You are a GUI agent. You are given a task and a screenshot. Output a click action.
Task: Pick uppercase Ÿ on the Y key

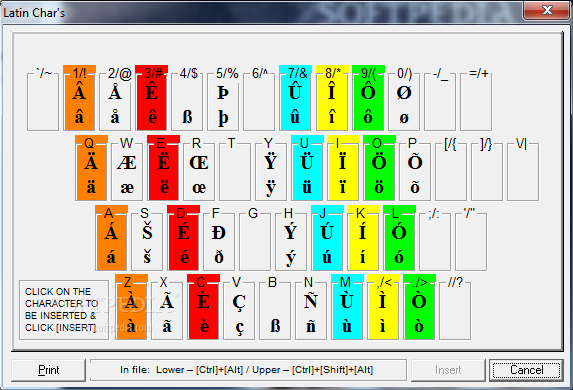click(x=270, y=162)
